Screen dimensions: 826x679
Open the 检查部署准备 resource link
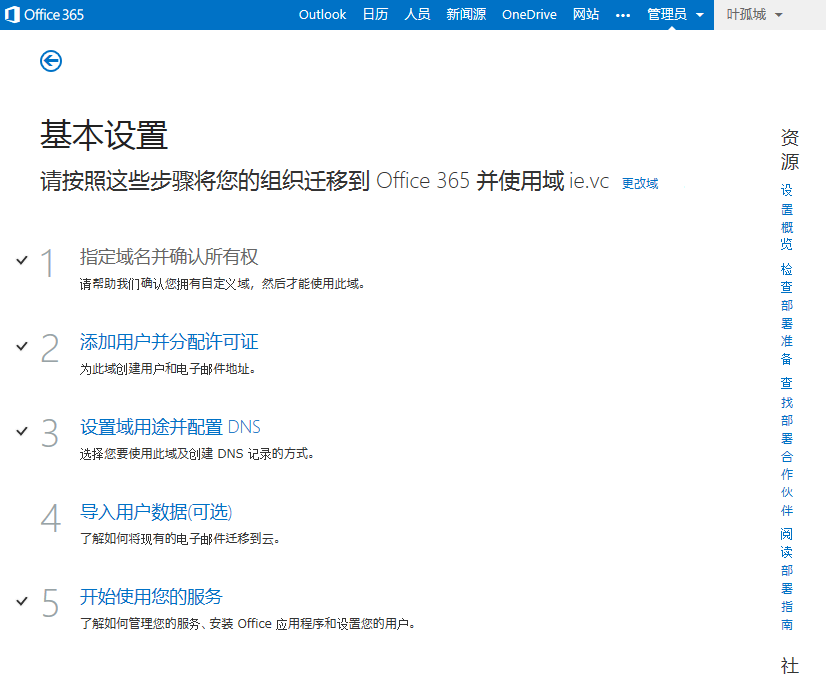[x=787, y=314]
